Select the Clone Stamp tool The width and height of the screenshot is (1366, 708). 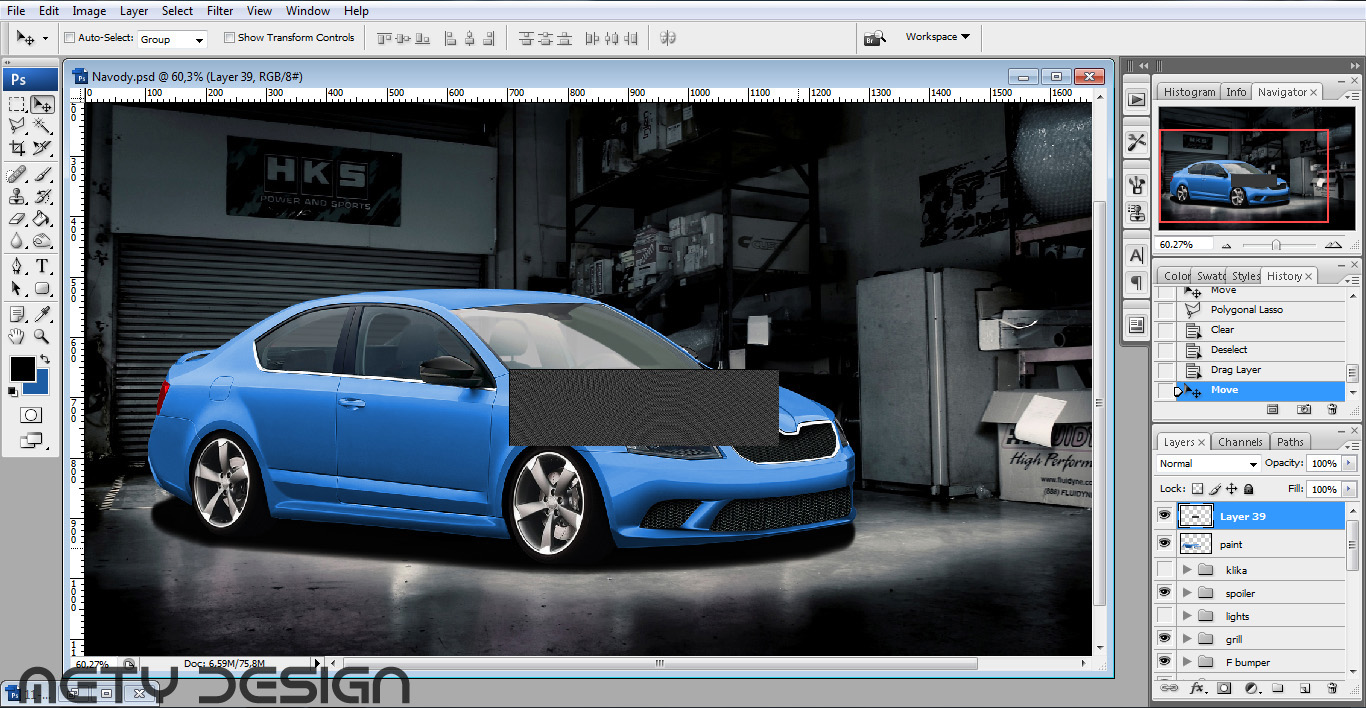point(17,196)
